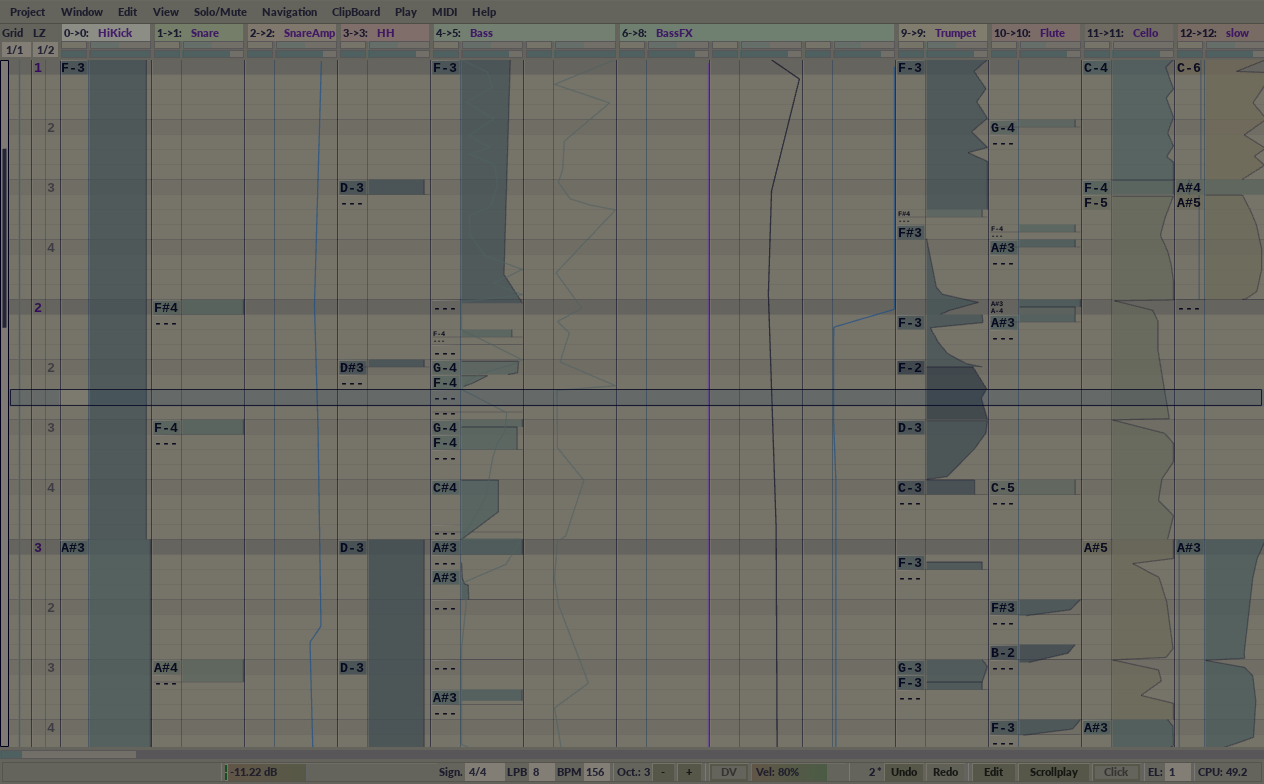Image resolution: width=1264 pixels, height=784 pixels.
Task: Open the Solo/Mute menu
Action: click(220, 12)
